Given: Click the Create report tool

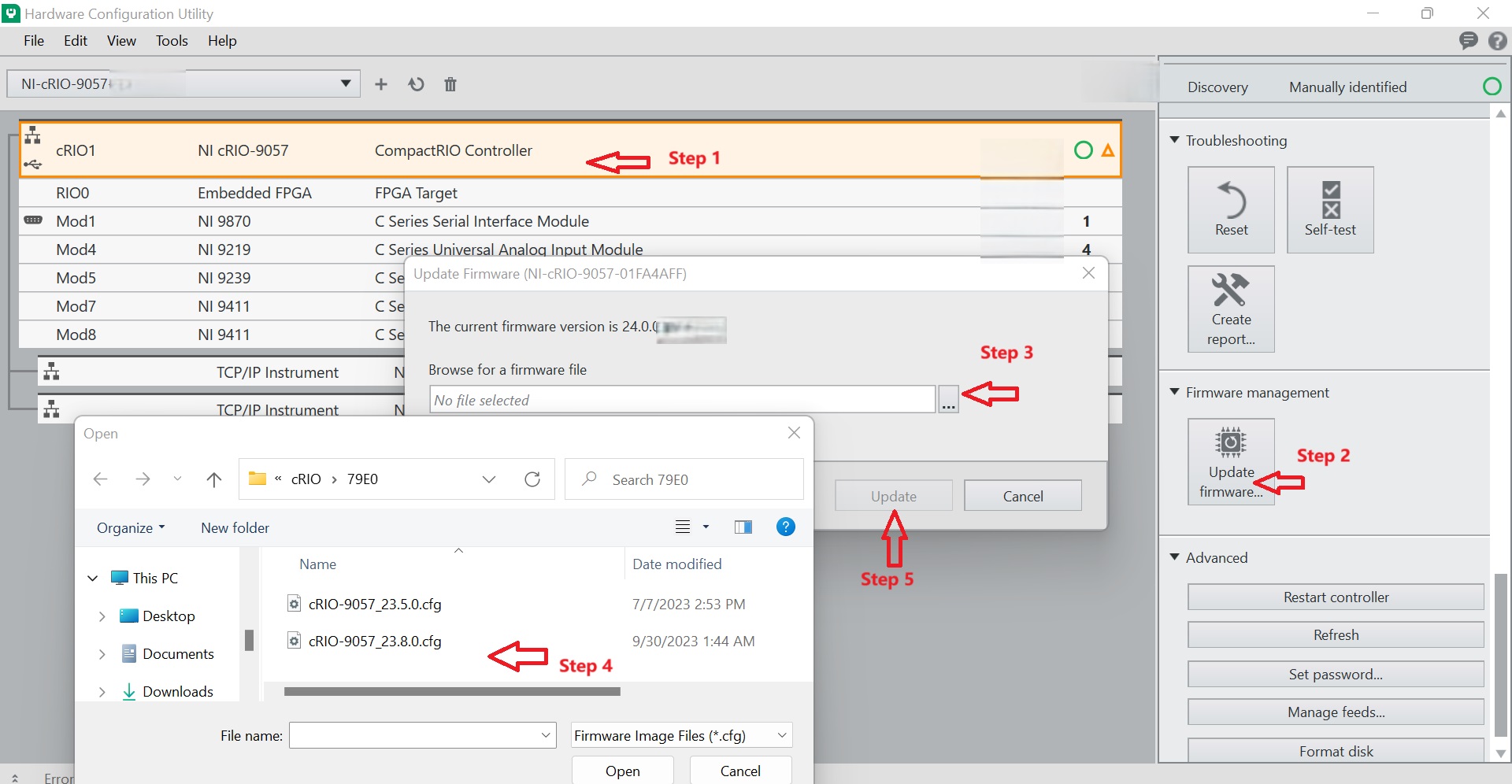Looking at the screenshot, I should [1231, 309].
